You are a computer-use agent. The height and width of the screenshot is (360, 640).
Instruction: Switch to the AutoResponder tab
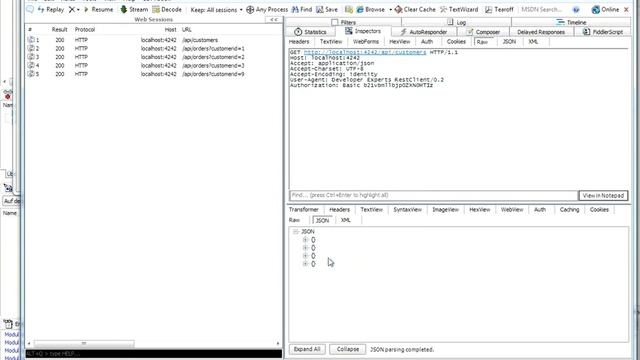(x=424, y=32)
